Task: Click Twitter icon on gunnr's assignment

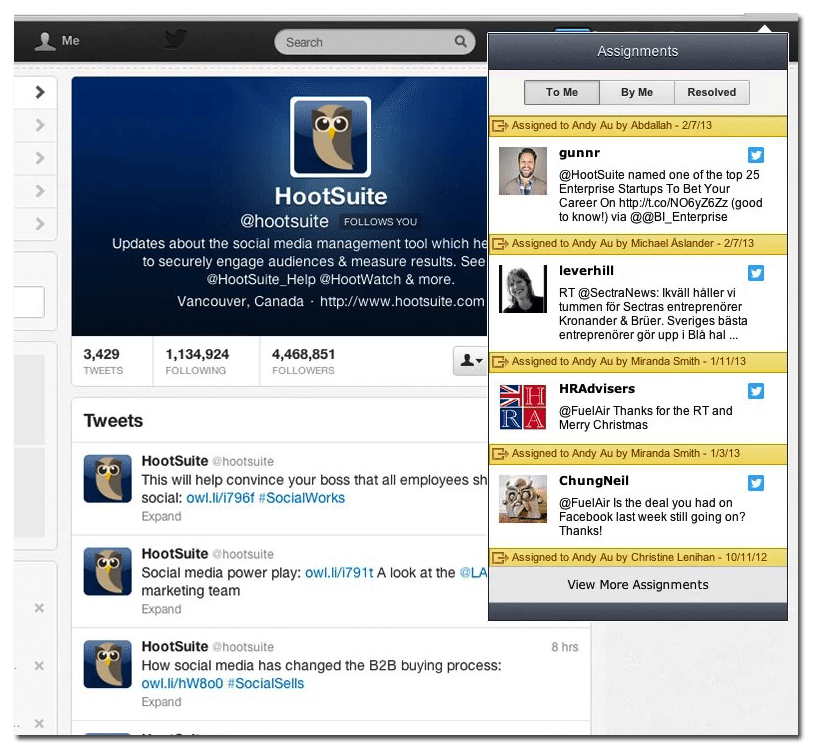Action: (x=756, y=155)
